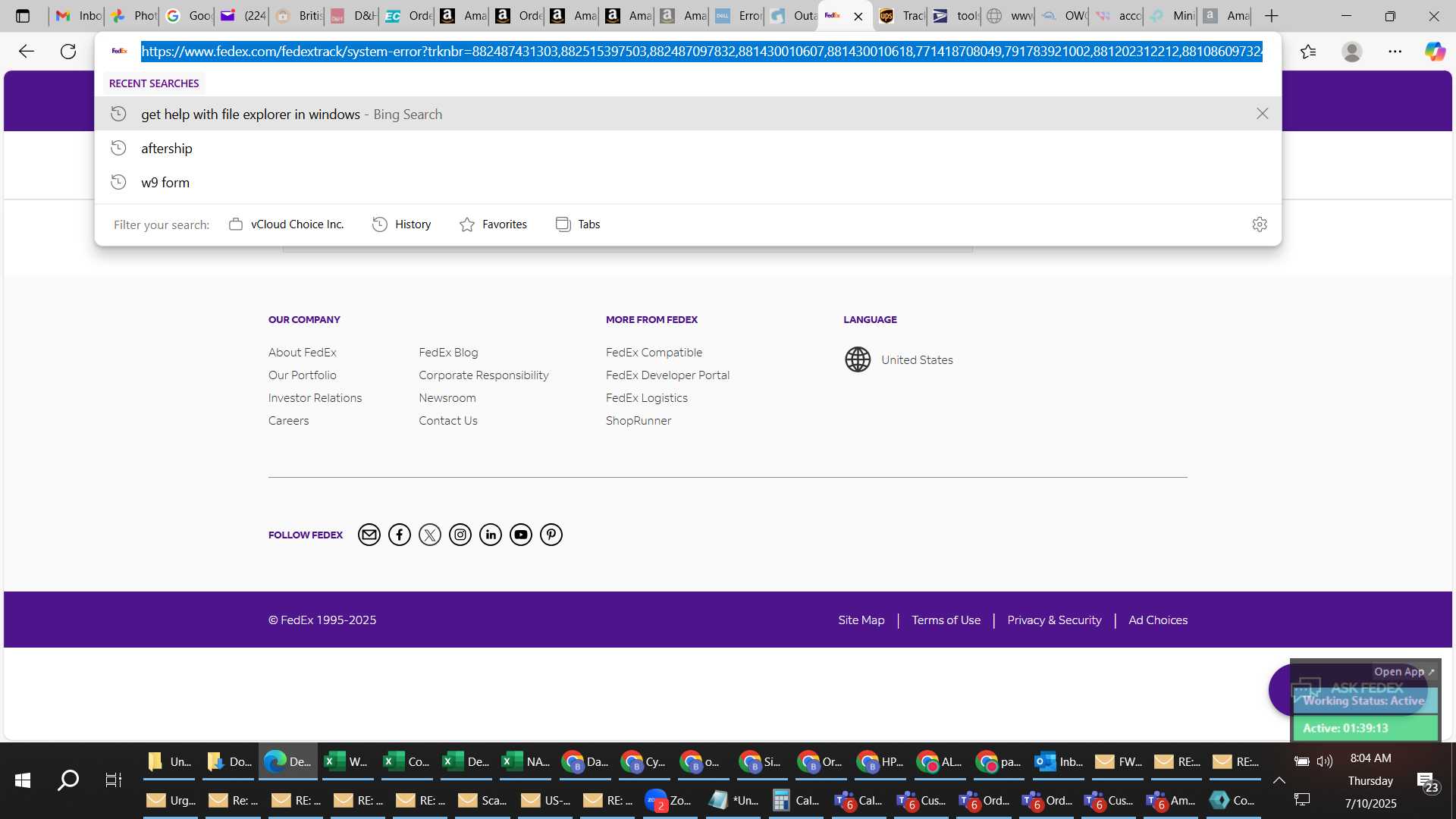Open the Copilot sidebar icon
The height and width of the screenshot is (819, 1456).
click(x=1435, y=52)
